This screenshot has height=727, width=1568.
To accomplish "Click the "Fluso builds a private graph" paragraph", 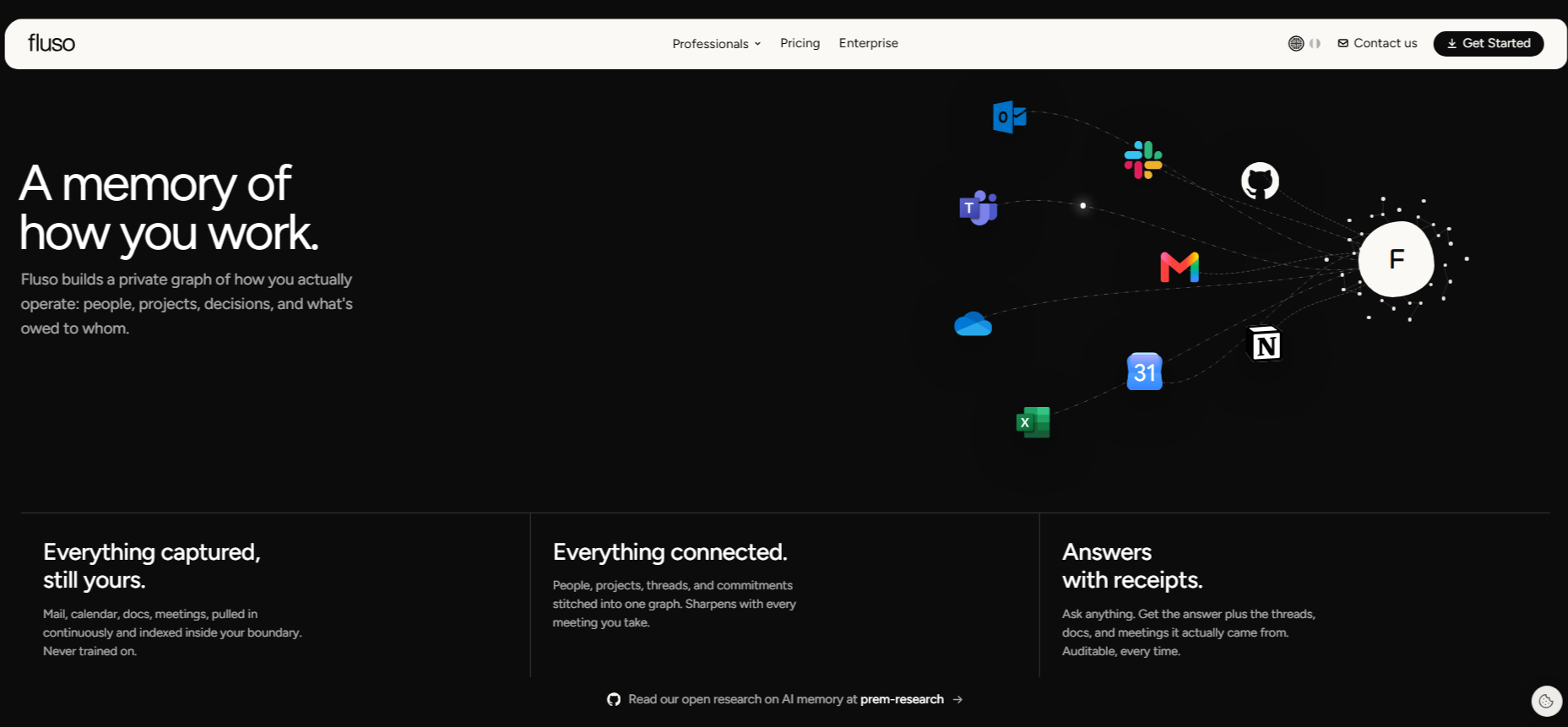I will point(187,304).
